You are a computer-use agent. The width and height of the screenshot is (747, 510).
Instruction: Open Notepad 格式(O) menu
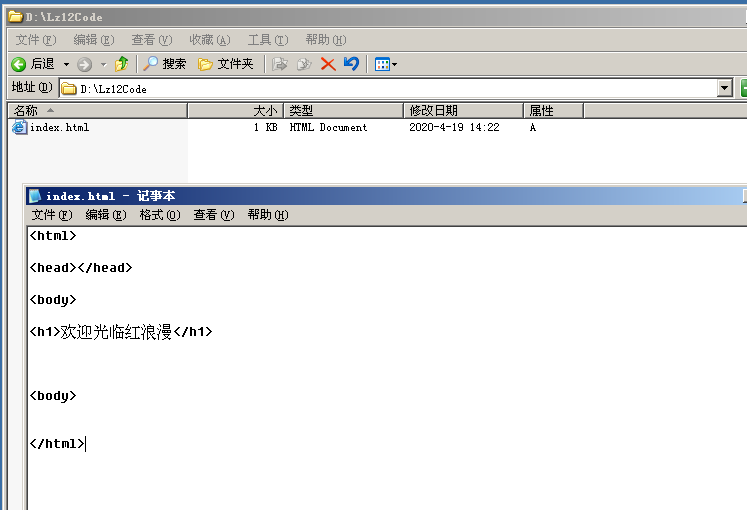tap(160, 215)
